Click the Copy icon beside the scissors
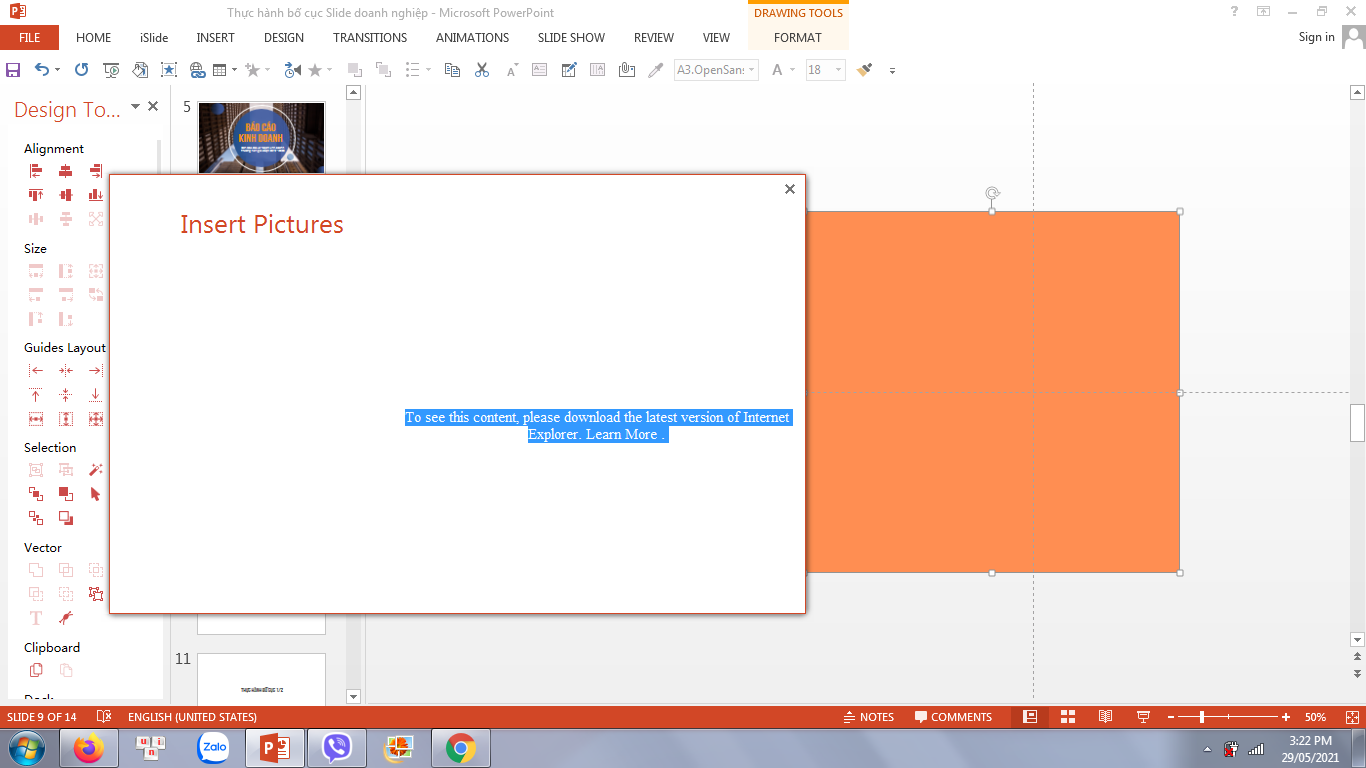The image size is (1366, 768). [x=452, y=70]
